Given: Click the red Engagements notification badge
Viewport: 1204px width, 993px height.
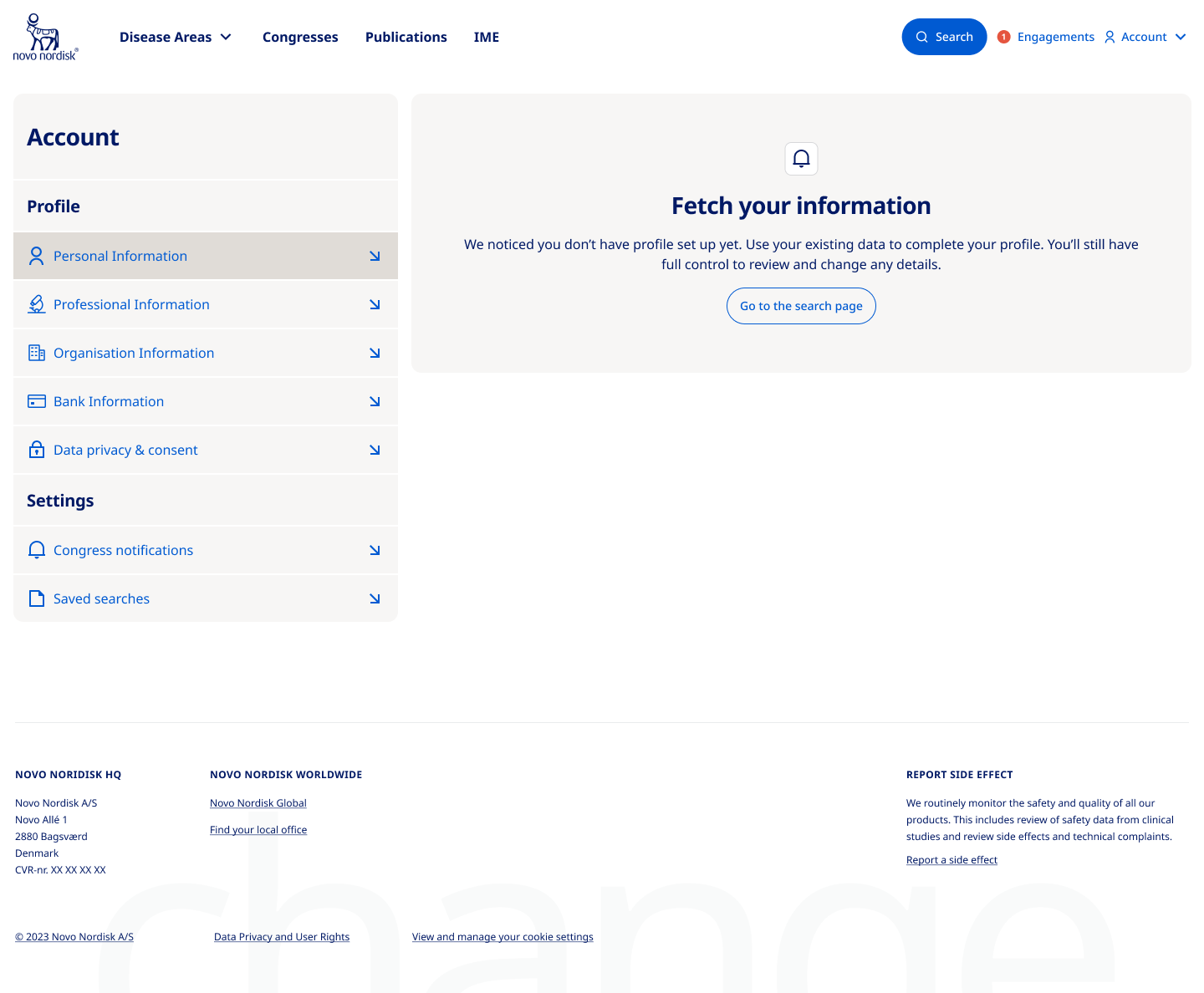Looking at the screenshot, I should tap(1004, 37).
